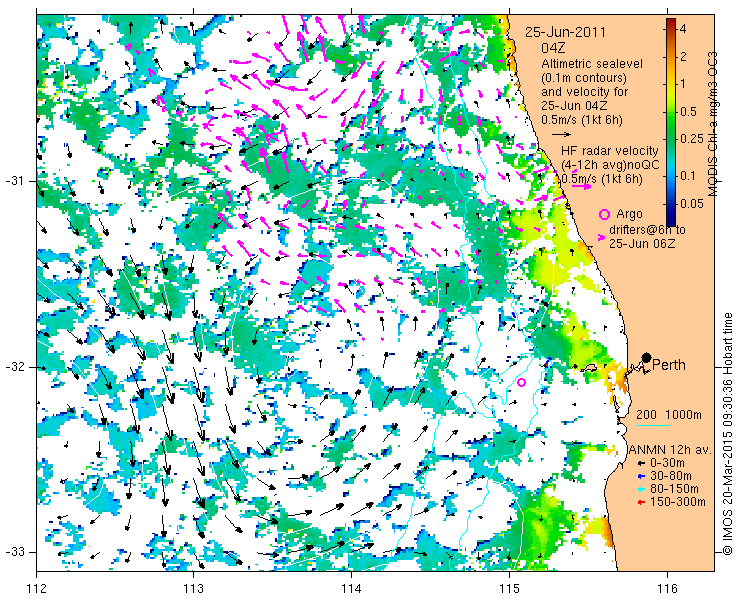The image size is (740, 600).
Task: Click the 'drifters@6h to' legend text
Action: coord(647,229)
